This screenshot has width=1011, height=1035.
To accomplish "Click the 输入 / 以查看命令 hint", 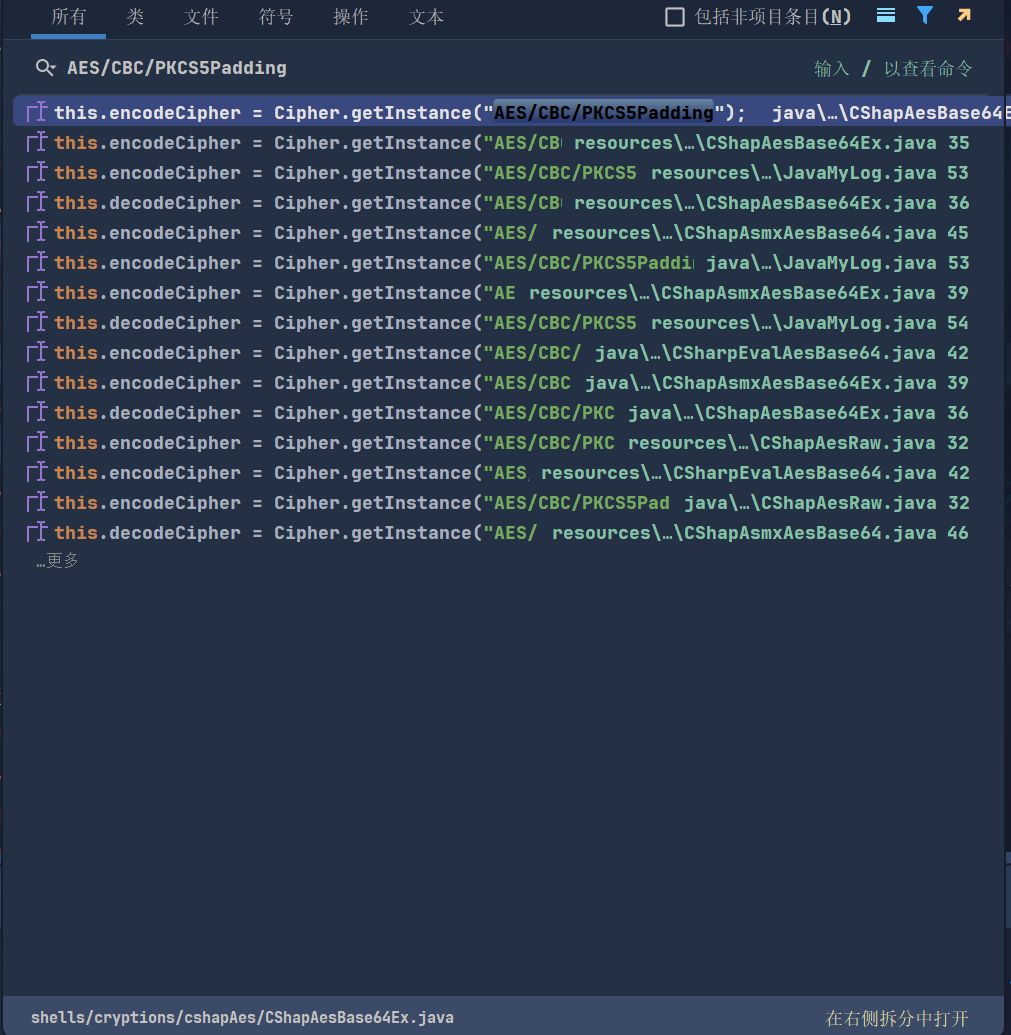I will coord(893,69).
